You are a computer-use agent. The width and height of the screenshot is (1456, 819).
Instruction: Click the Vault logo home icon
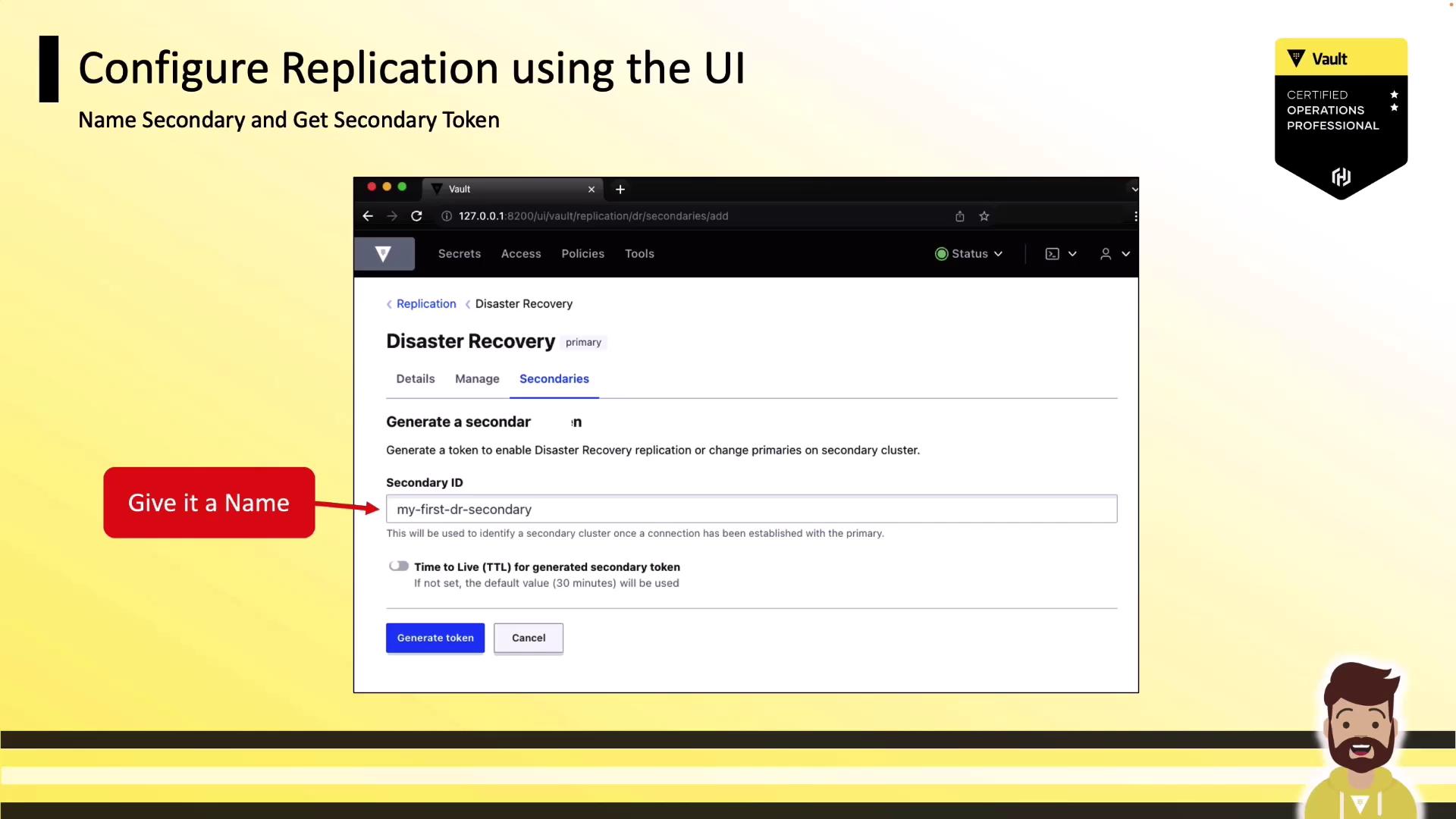pyautogui.click(x=384, y=254)
